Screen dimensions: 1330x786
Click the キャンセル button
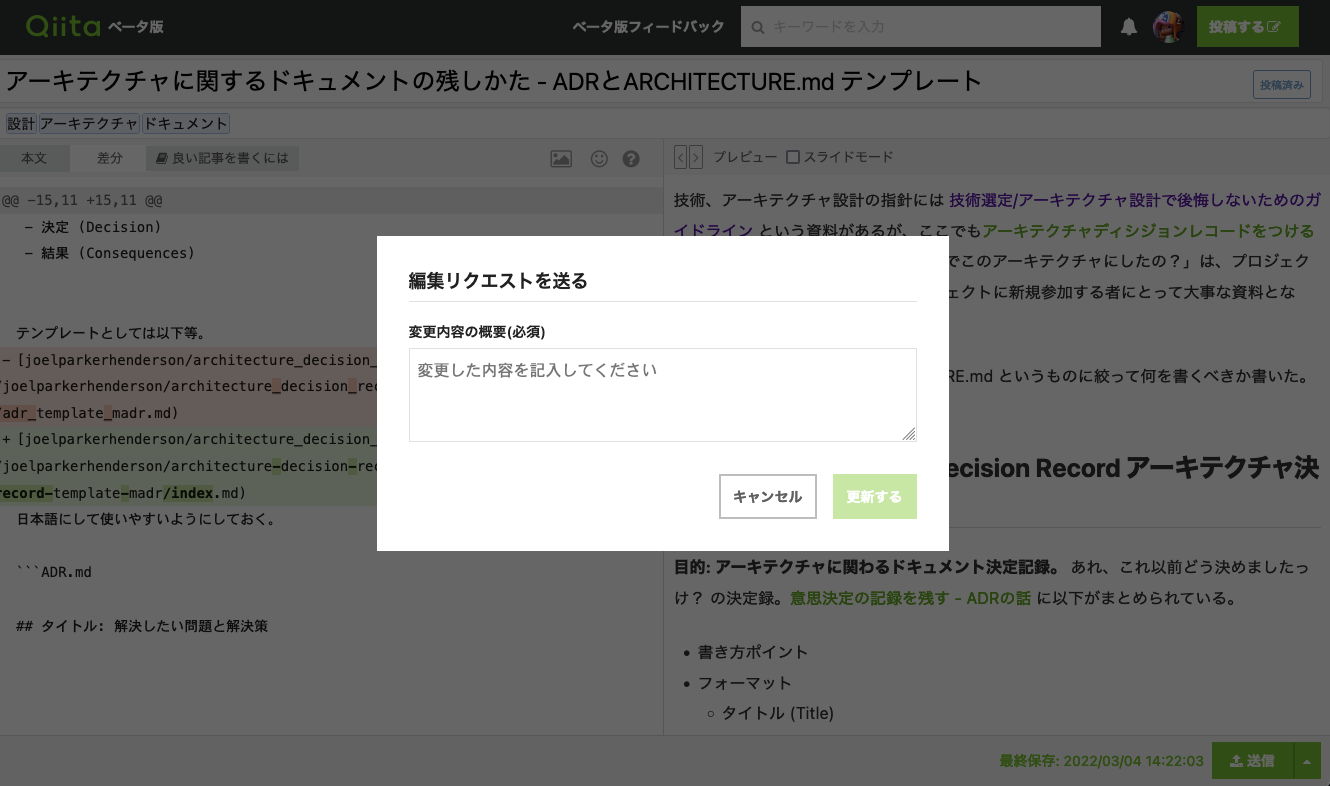768,497
